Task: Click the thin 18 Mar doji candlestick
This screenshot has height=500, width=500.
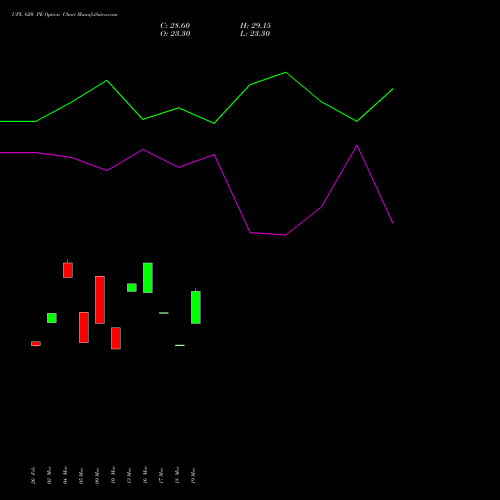Action: [x=180, y=345]
